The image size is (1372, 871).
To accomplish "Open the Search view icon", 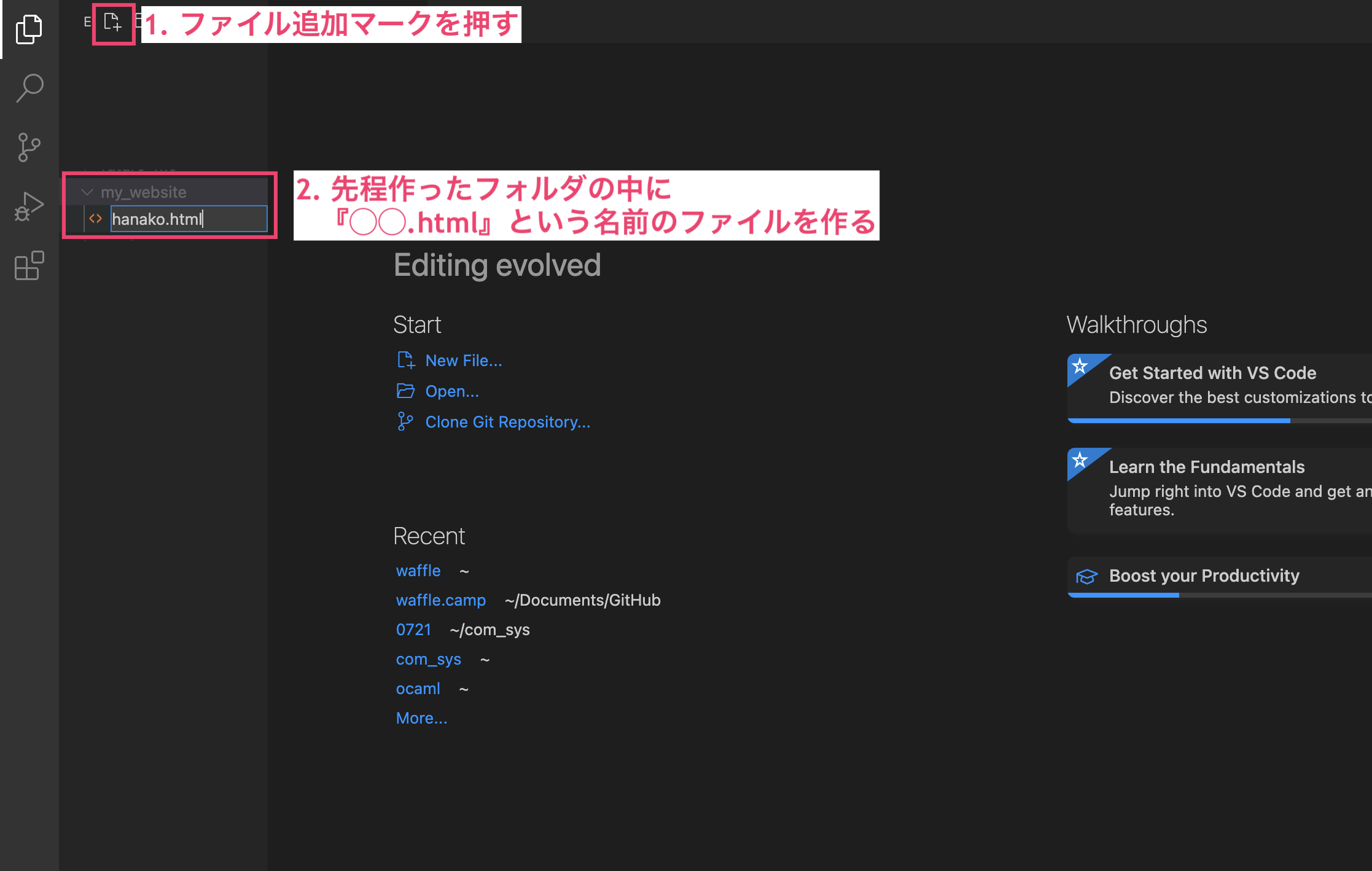I will [x=29, y=88].
